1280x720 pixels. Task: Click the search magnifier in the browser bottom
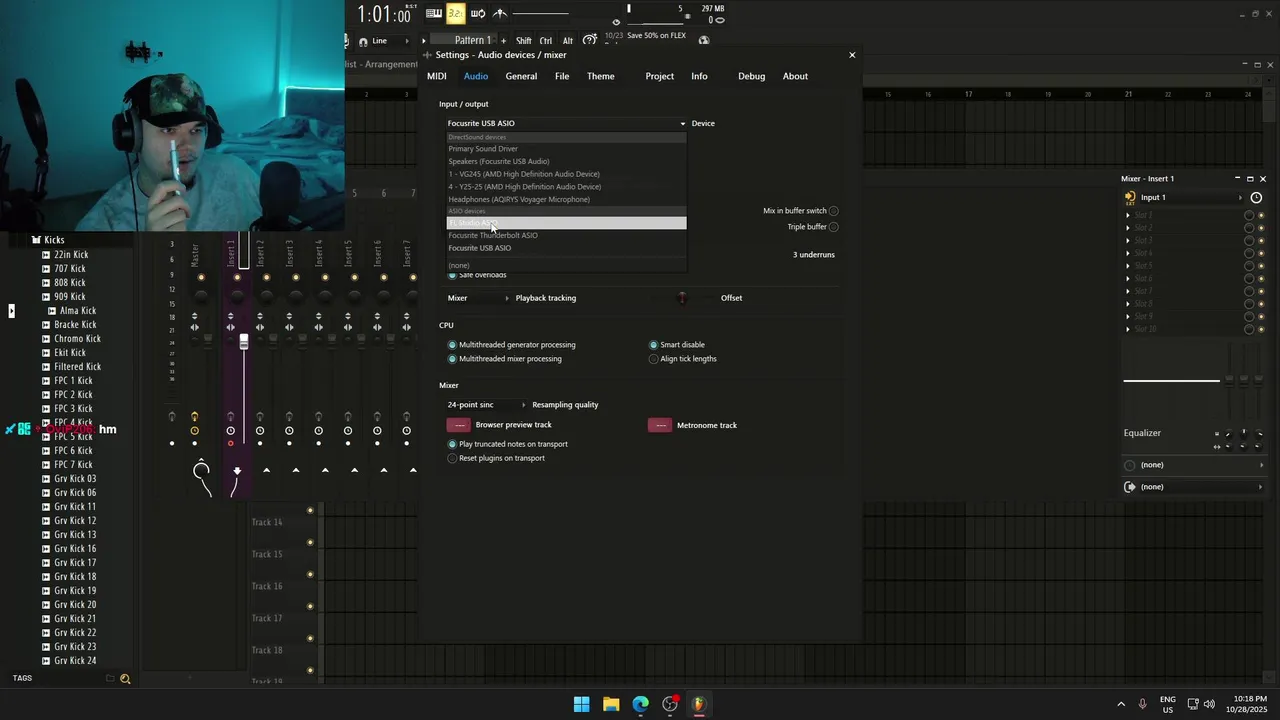tap(125, 679)
